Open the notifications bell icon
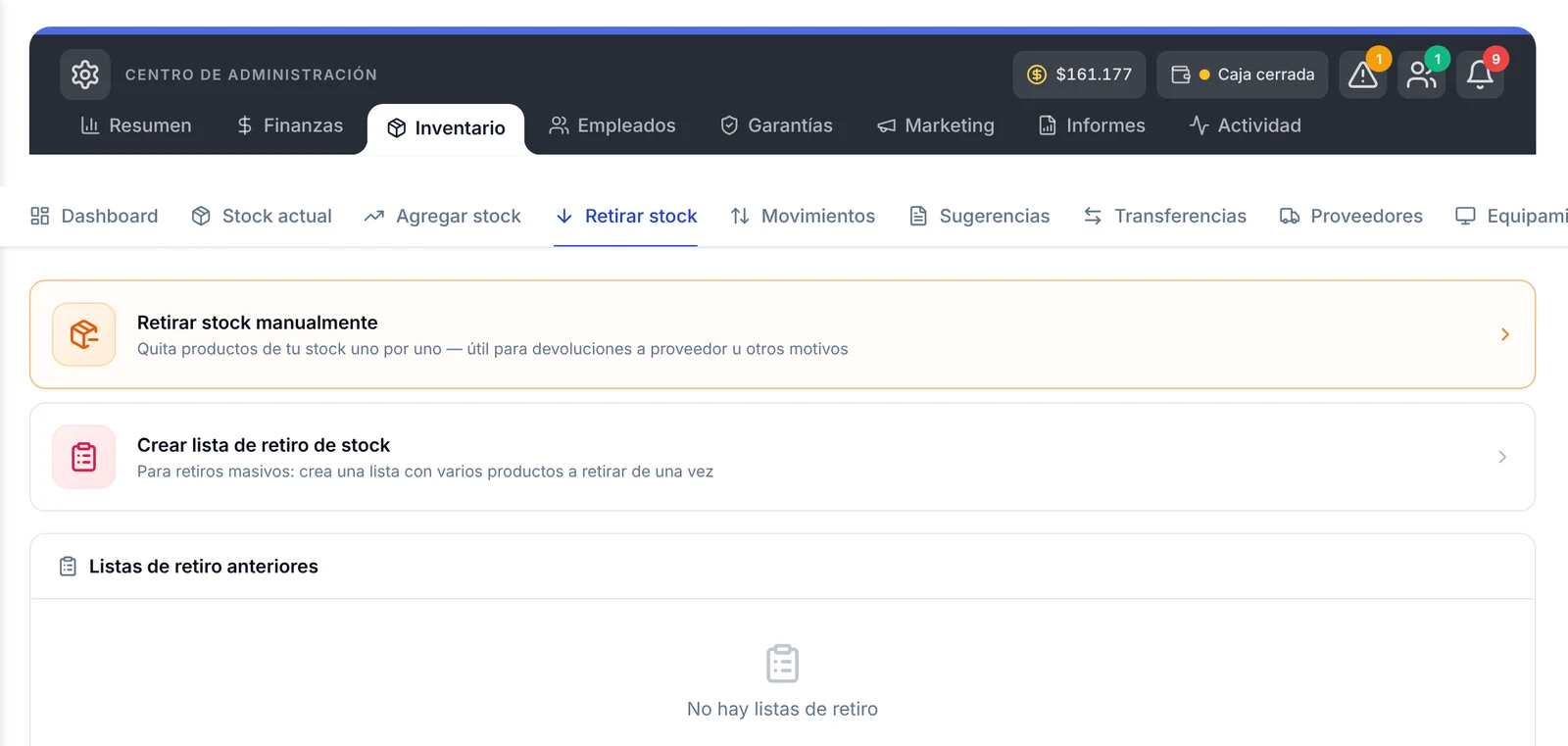Image resolution: width=1568 pixels, height=746 pixels. pyautogui.click(x=1480, y=75)
